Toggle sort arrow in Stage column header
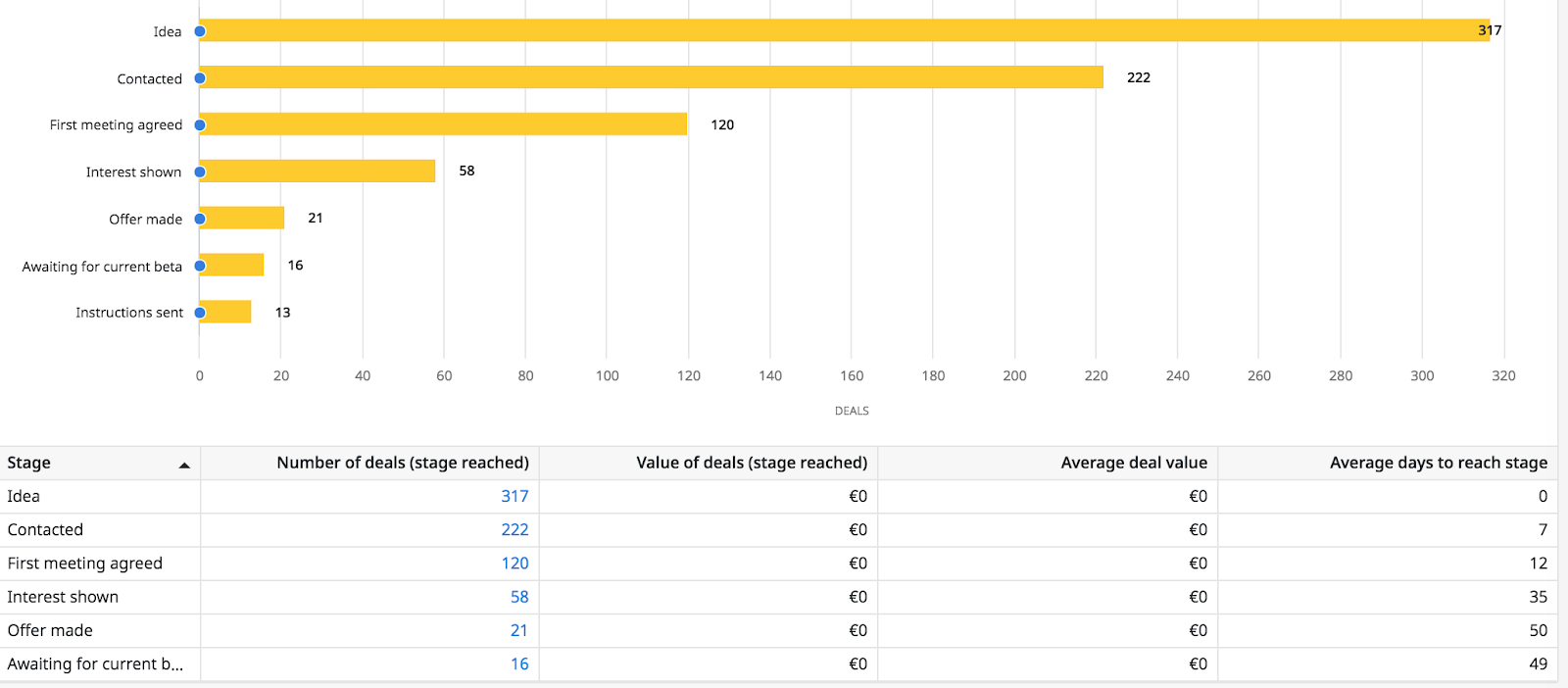 pyautogui.click(x=184, y=465)
